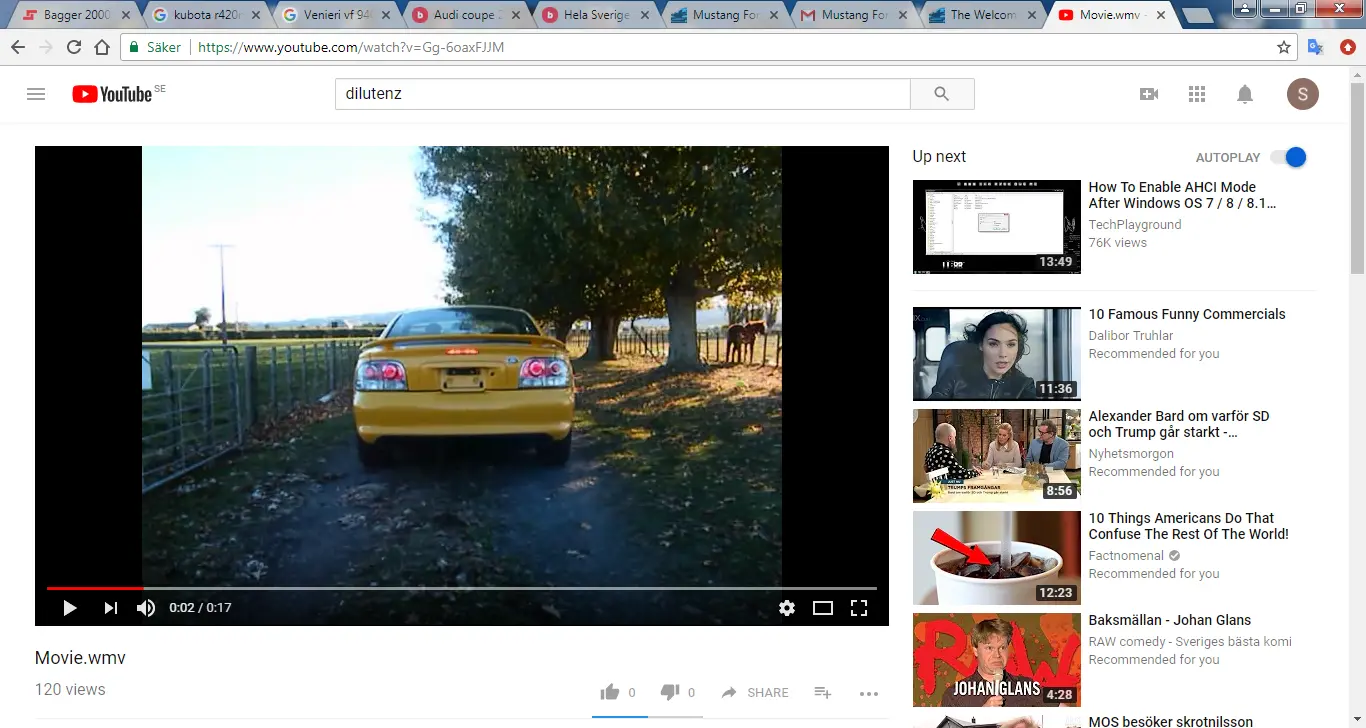The image size is (1366, 728).
Task: View site info via the Säker padlock
Action: (155, 47)
